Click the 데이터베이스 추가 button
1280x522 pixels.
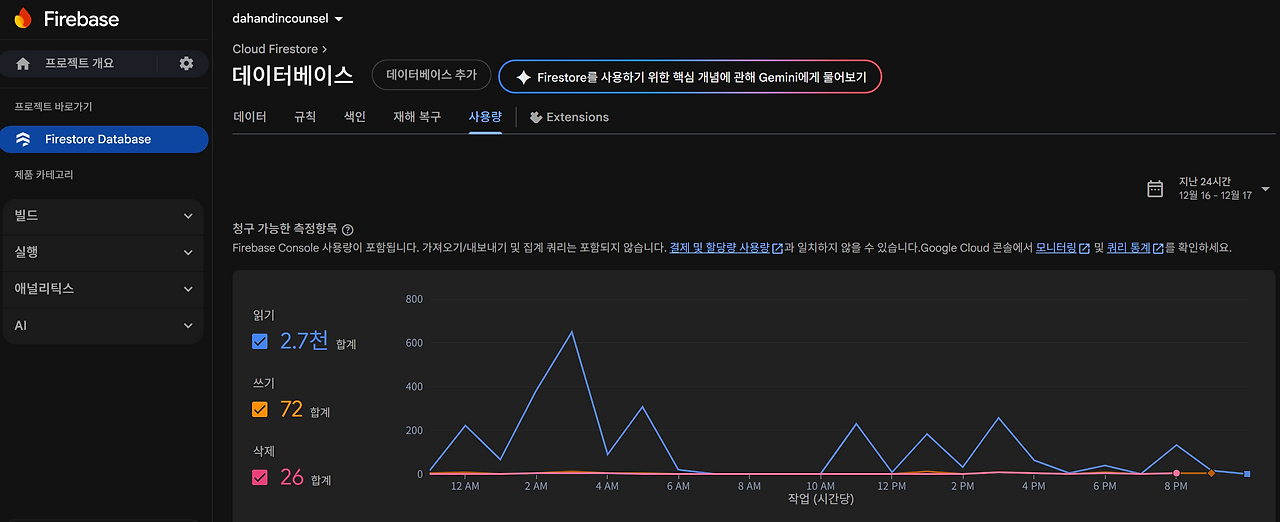coord(432,75)
